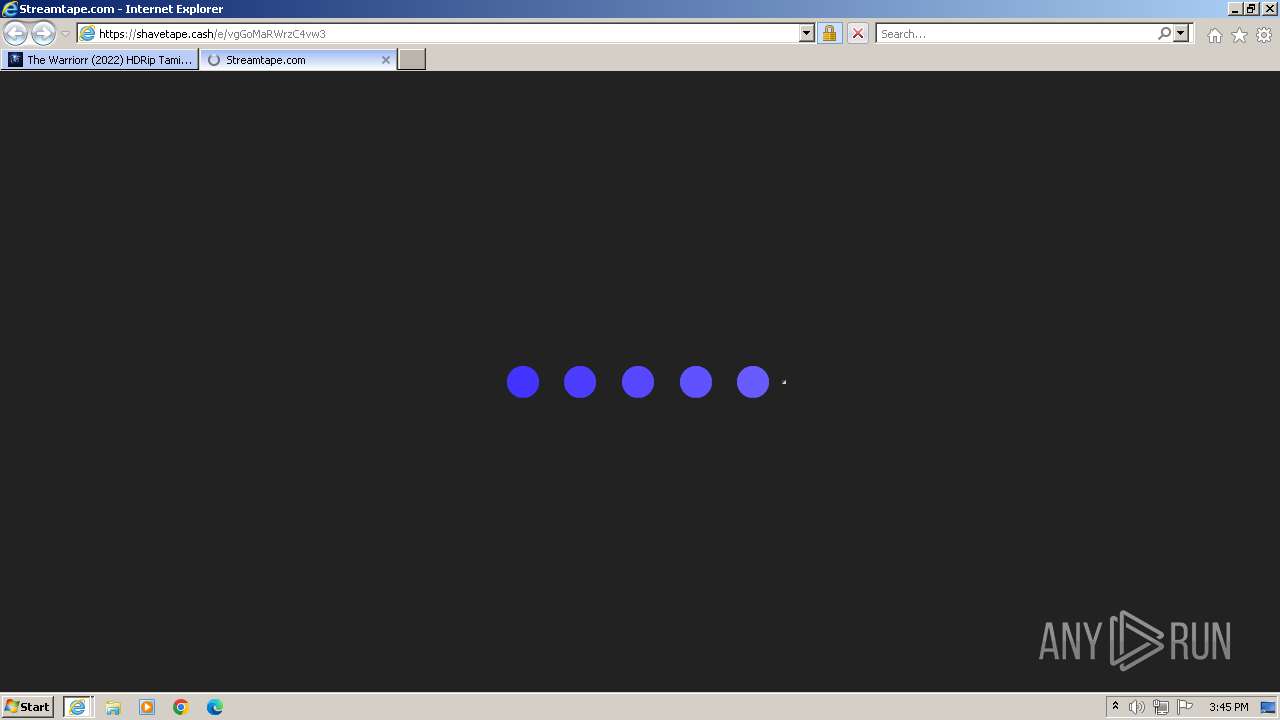Restore down the Internet Explorer window
The image size is (1280, 720).
coord(1251,9)
